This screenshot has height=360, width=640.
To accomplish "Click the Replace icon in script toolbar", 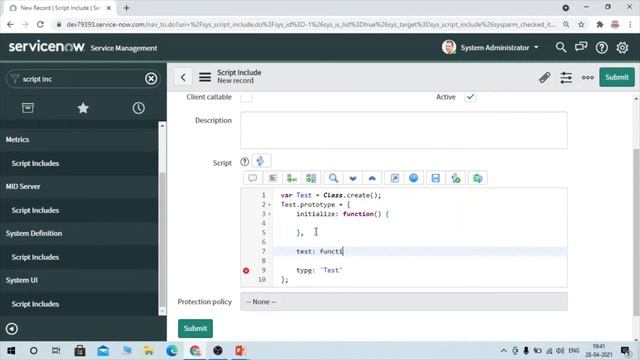I will [x=292, y=178].
